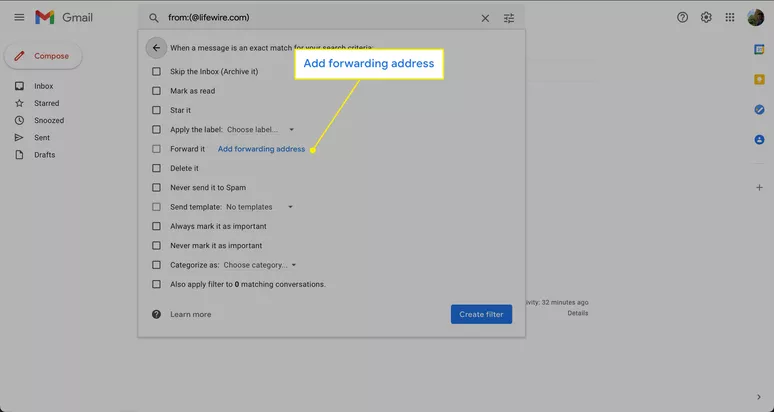This screenshot has height=412, width=774.
Task: Open the Support help icon
Action: pyautogui.click(x=682, y=17)
